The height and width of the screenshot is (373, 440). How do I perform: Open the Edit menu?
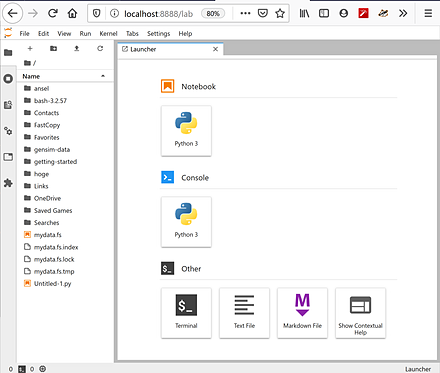tap(43, 34)
